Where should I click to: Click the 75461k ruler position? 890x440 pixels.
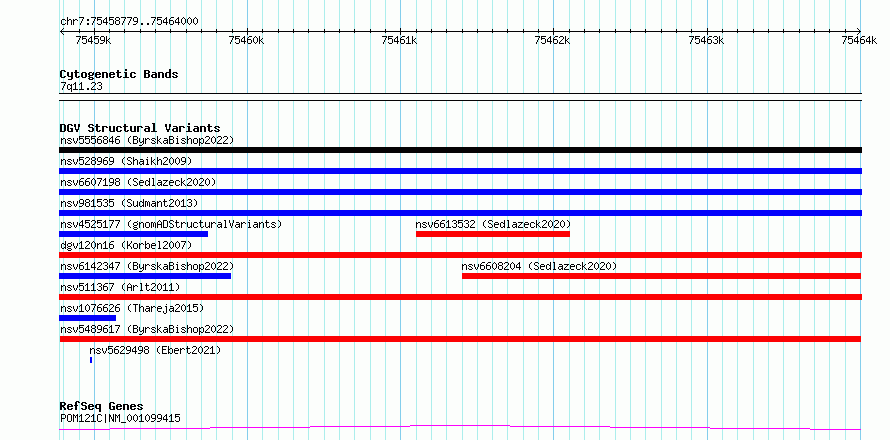tap(400, 40)
